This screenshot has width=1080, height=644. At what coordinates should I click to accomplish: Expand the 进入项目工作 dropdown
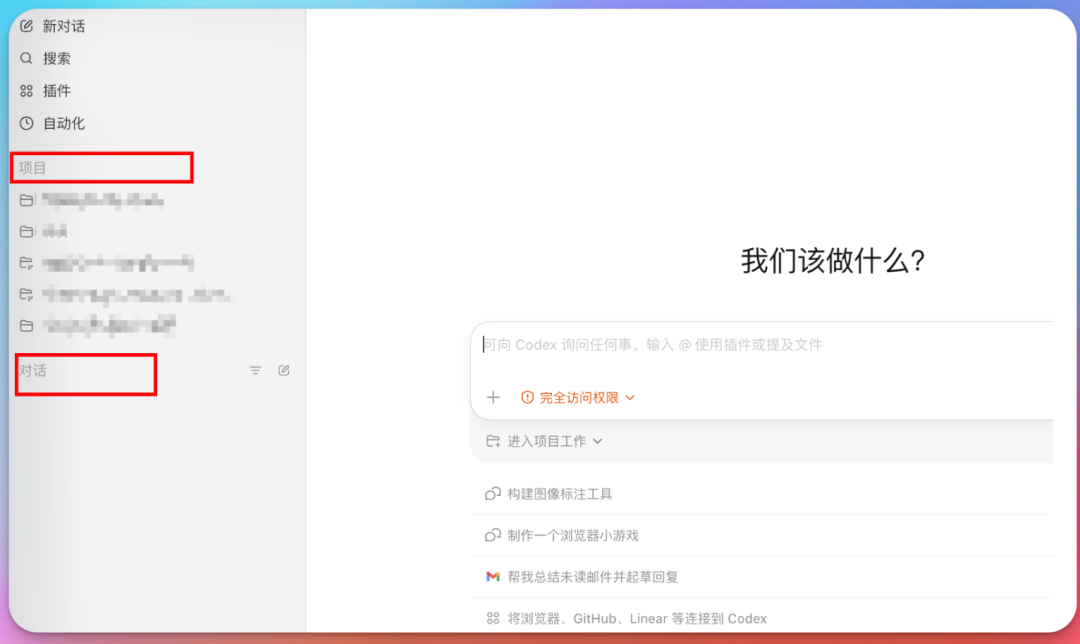pos(544,442)
